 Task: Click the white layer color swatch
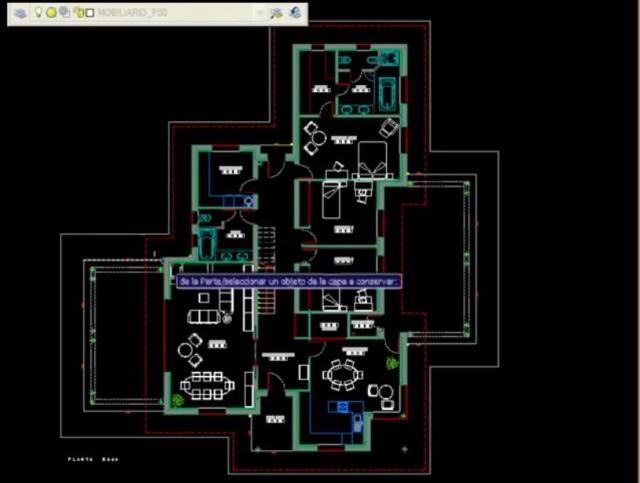(90, 13)
